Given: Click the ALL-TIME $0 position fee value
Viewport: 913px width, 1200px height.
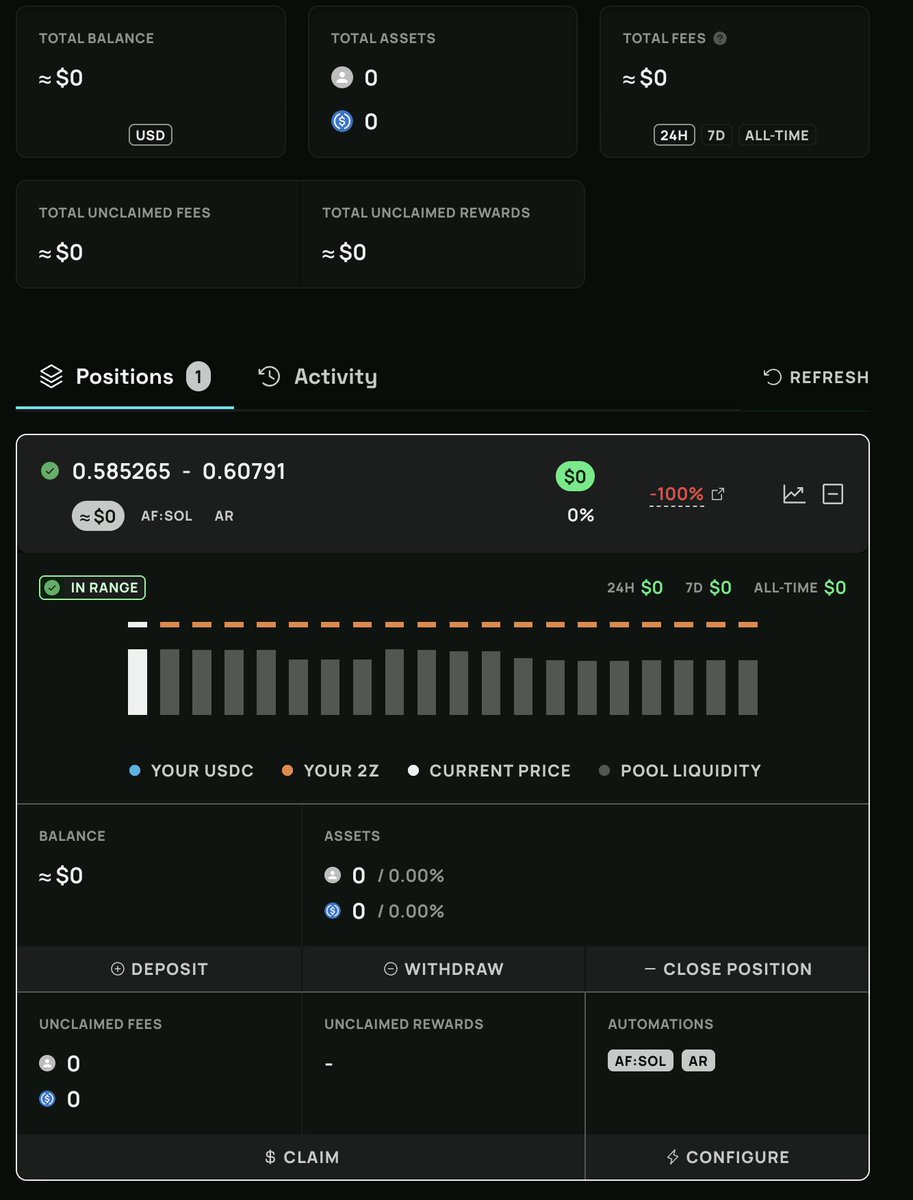Looking at the screenshot, I should click(835, 587).
